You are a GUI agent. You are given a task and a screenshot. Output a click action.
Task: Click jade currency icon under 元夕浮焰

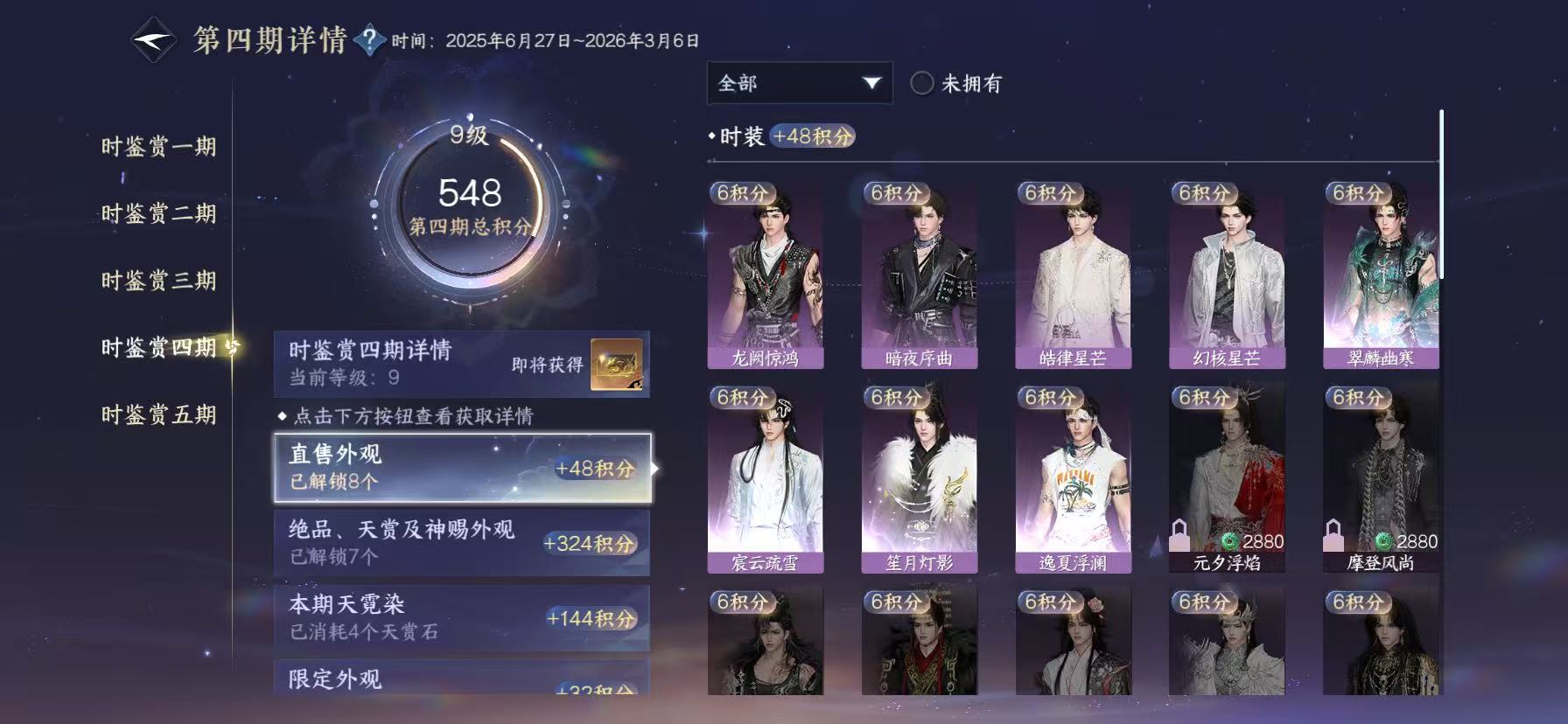point(1229,541)
